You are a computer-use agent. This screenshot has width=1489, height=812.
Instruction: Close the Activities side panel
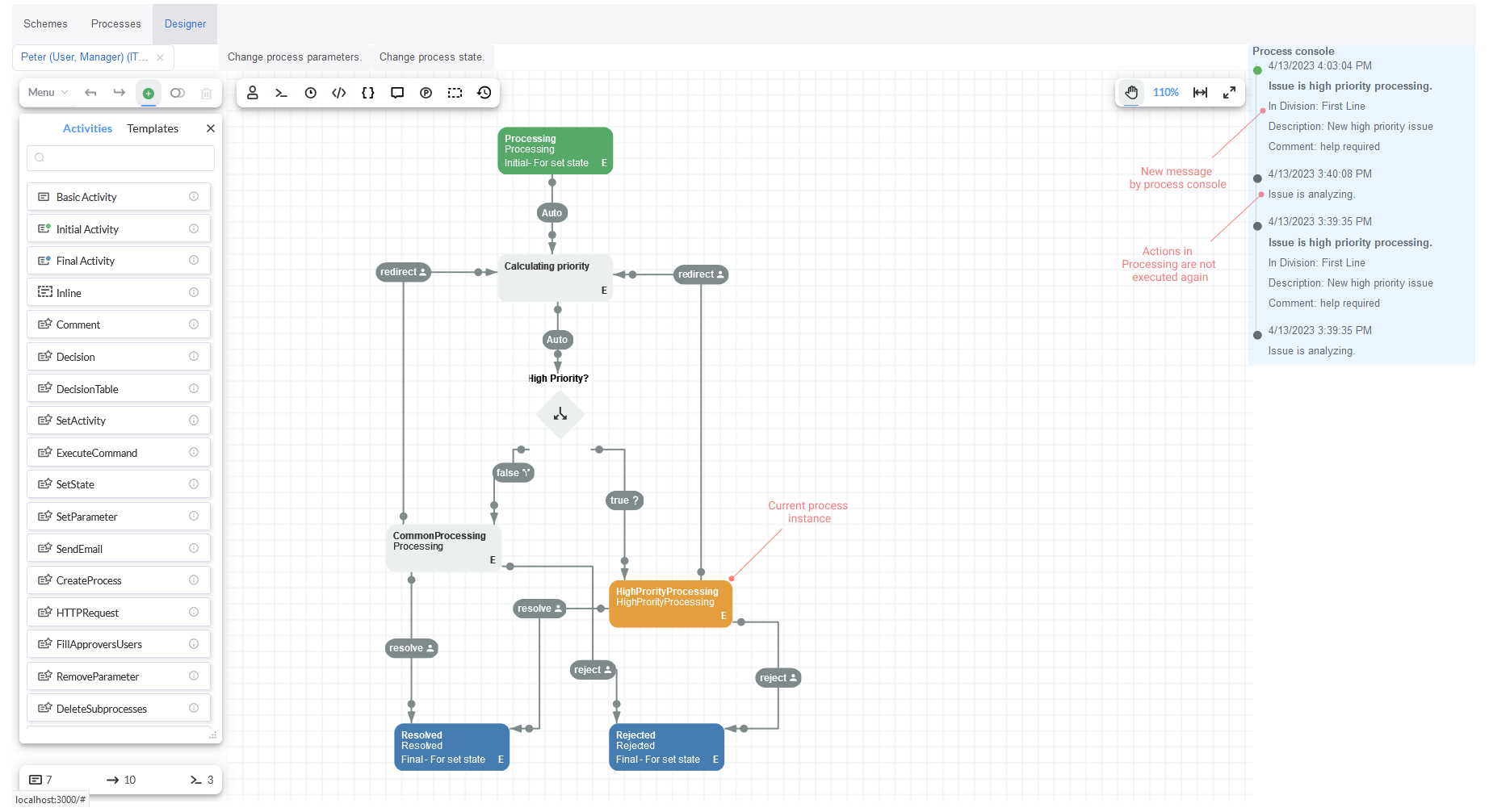211,129
